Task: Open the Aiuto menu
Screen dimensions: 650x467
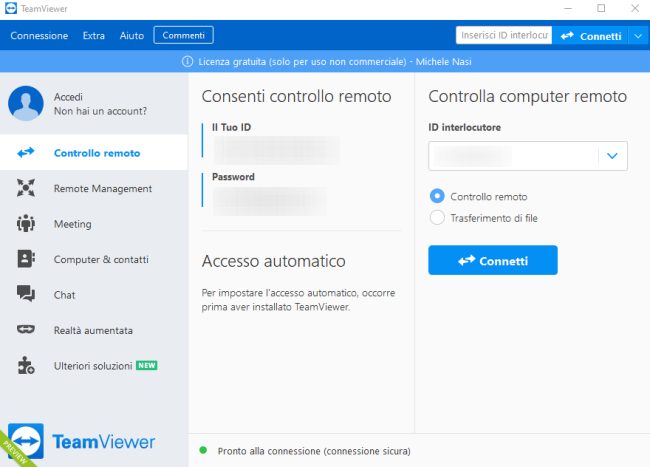Action: click(132, 36)
